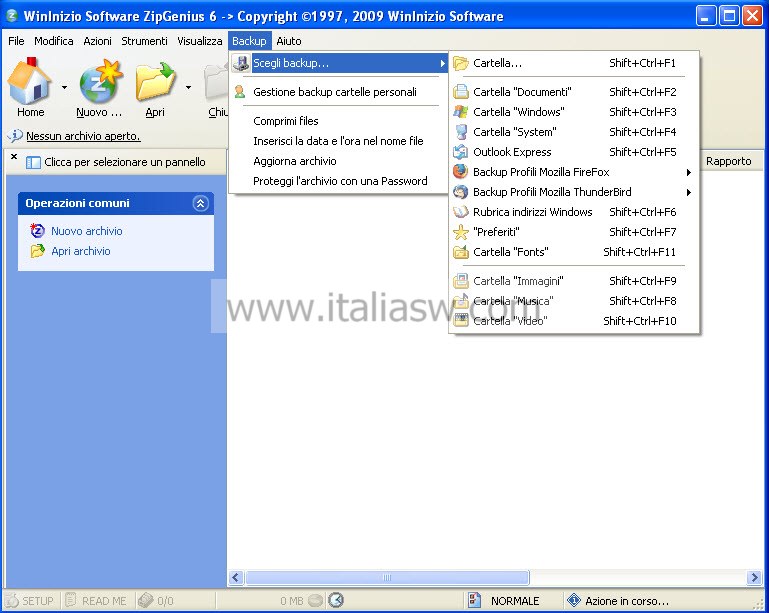The width and height of the screenshot is (769, 613).
Task: Click SETUP in the status bar
Action: point(30,601)
